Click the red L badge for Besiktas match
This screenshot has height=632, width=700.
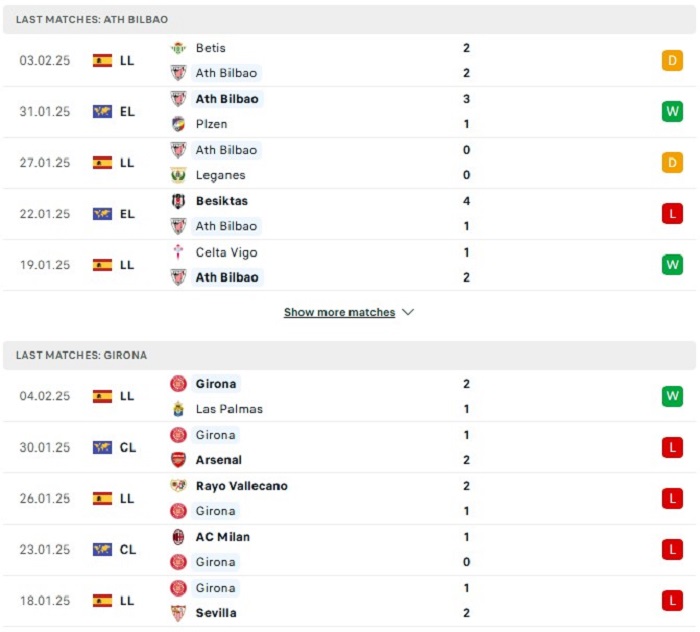[672, 213]
